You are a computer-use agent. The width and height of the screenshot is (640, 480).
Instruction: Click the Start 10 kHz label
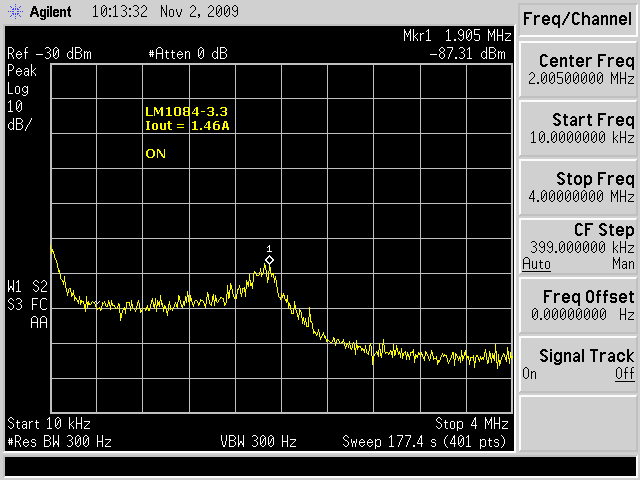coord(49,424)
